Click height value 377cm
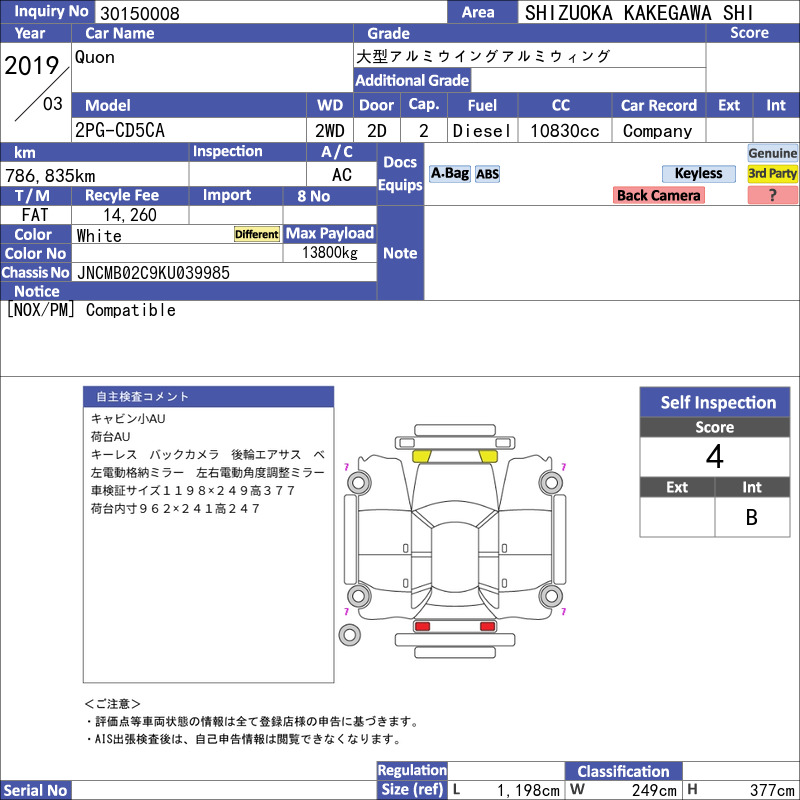This screenshot has height=800, width=800. click(x=772, y=791)
